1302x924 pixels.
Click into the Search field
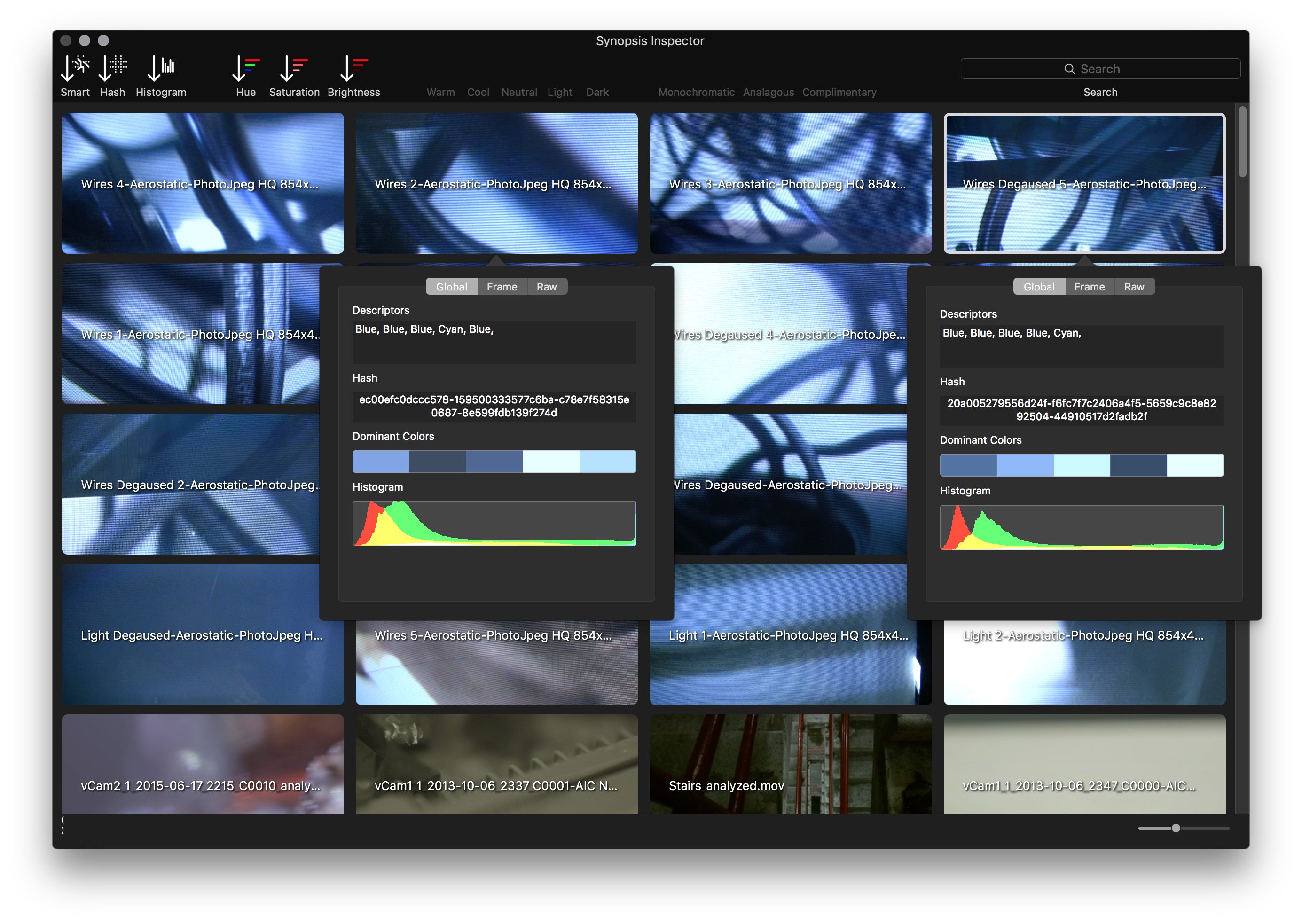coord(1100,69)
